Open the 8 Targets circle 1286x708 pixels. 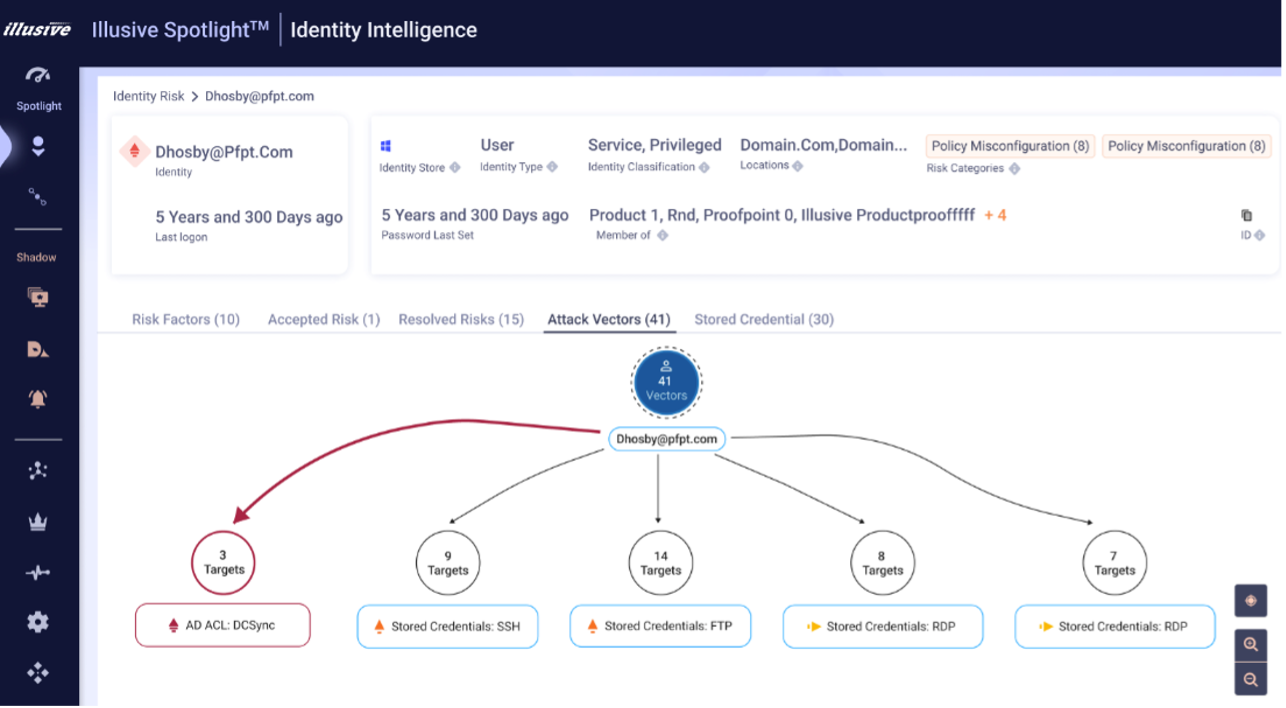tap(883, 563)
